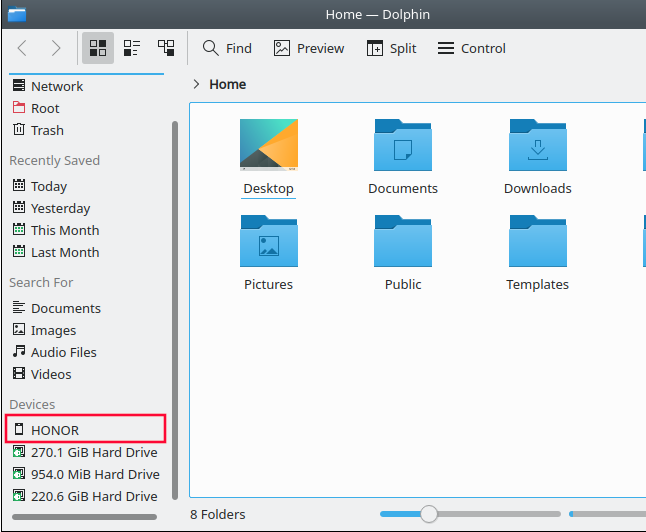
Task: Switch to Icons view mode
Action: [98, 48]
